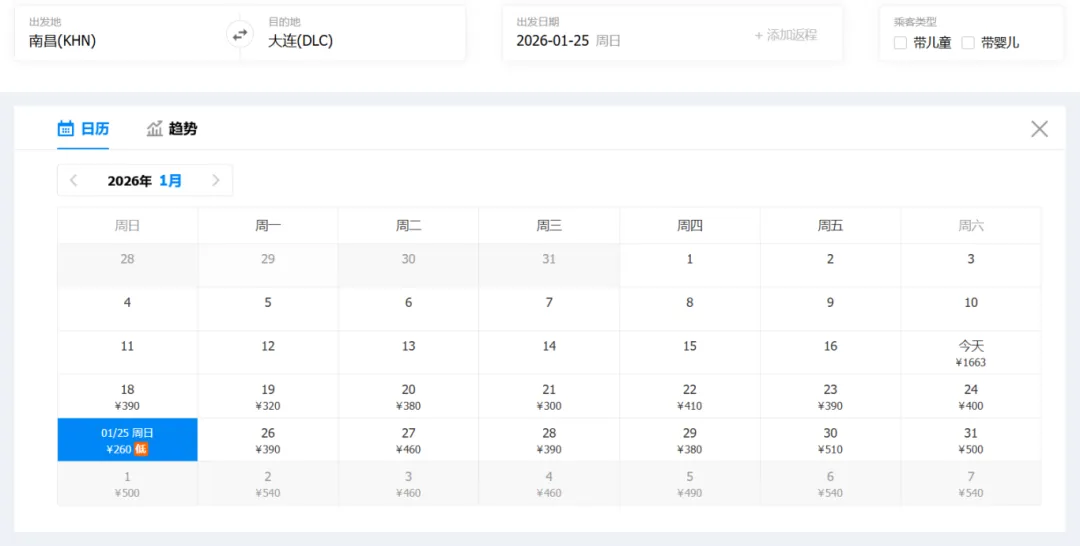Select January 31 priced ¥500
Image resolution: width=1080 pixels, height=546 pixels.
click(971, 440)
